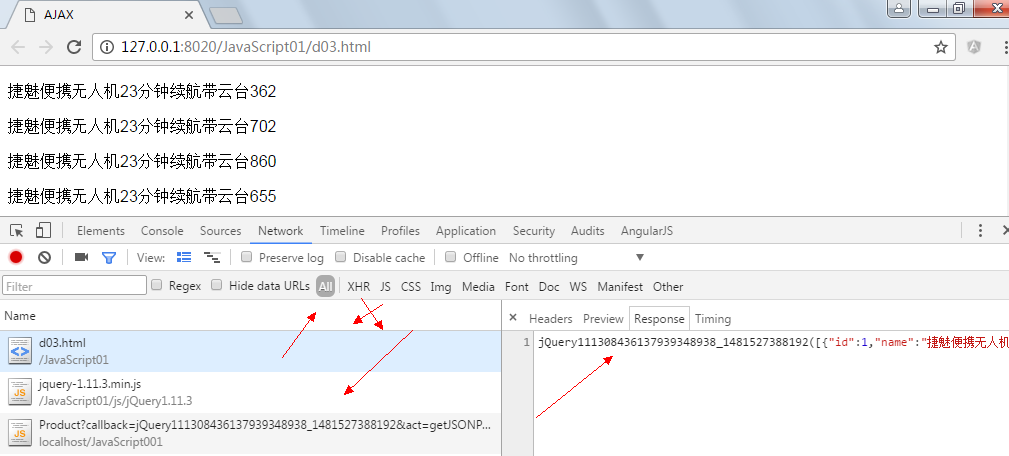Click the capture screenshots camera icon

(x=81, y=257)
